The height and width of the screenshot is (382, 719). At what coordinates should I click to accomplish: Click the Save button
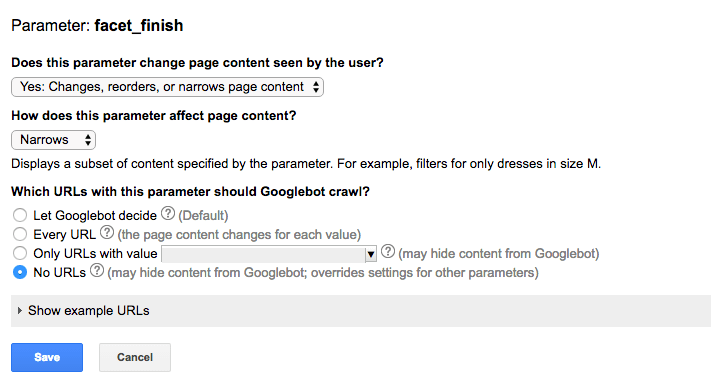47,357
